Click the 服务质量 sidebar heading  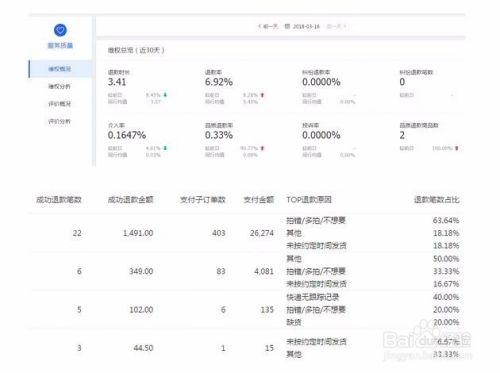[60, 45]
